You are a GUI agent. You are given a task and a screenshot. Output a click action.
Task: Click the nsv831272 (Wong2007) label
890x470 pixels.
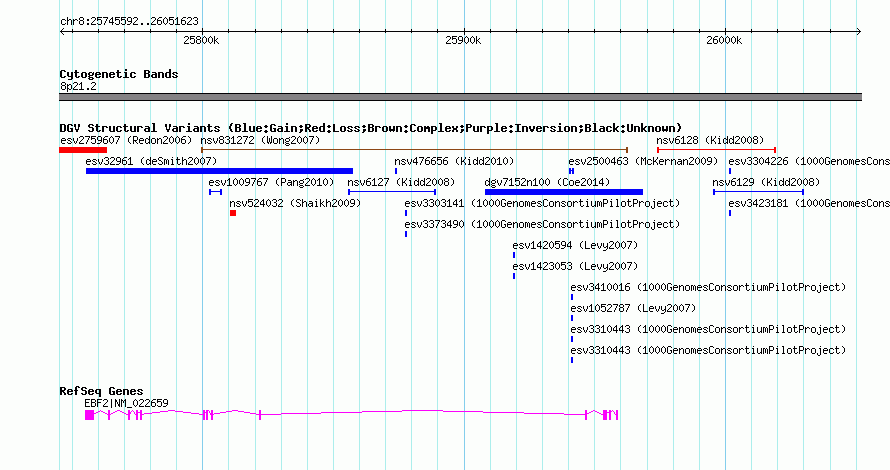[260, 140]
